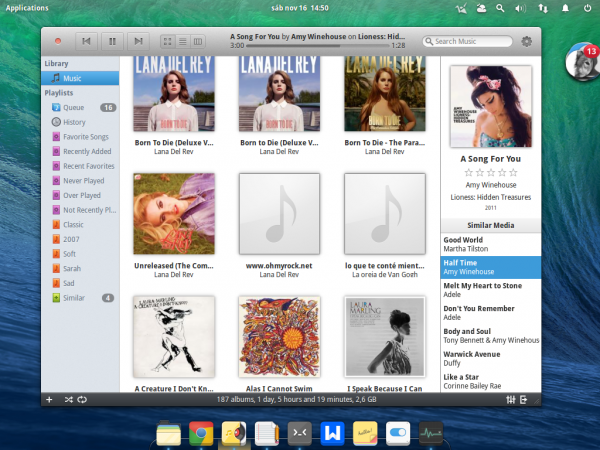Screen dimensions: 600x450
Task: Select Body and Soul in Similar Media
Action: click(491, 336)
